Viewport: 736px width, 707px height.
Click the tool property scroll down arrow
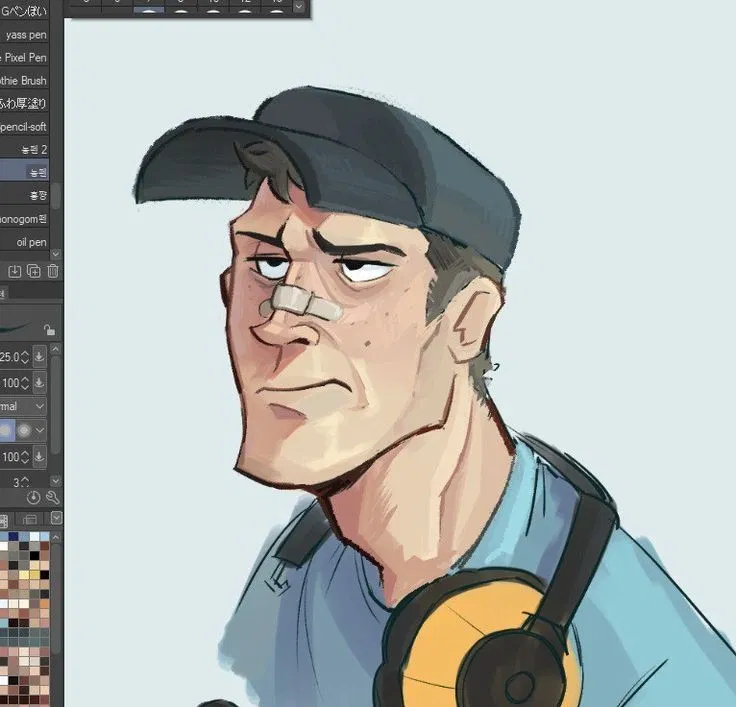tap(55, 481)
